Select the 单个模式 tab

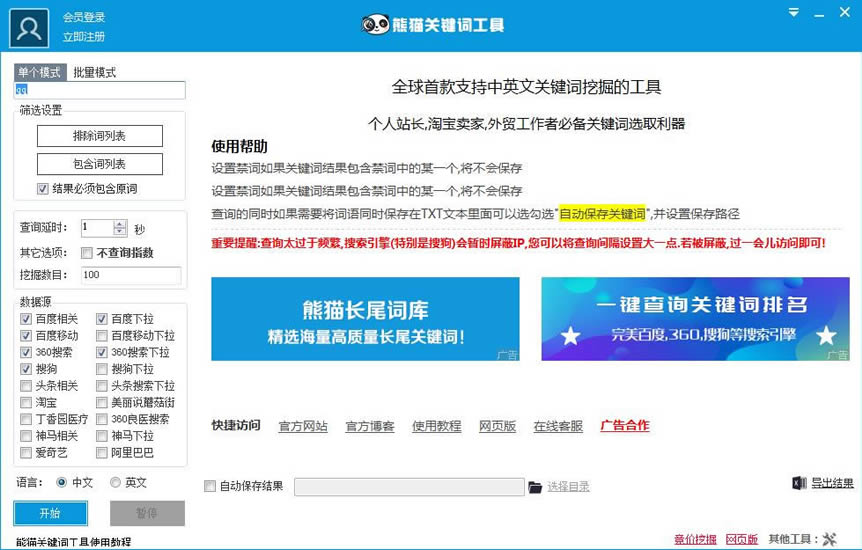40,72
